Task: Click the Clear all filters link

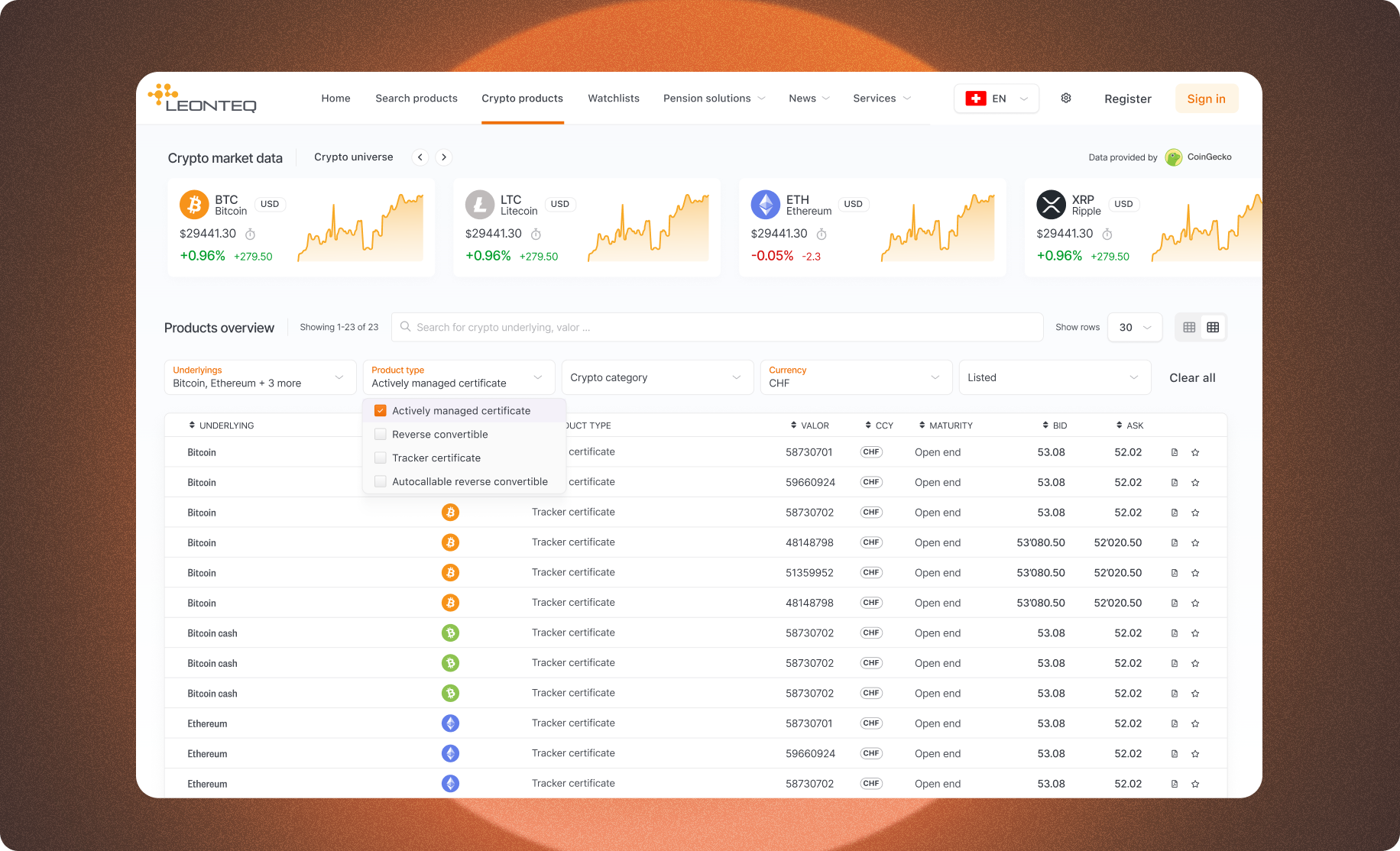Action: click(x=1191, y=377)
